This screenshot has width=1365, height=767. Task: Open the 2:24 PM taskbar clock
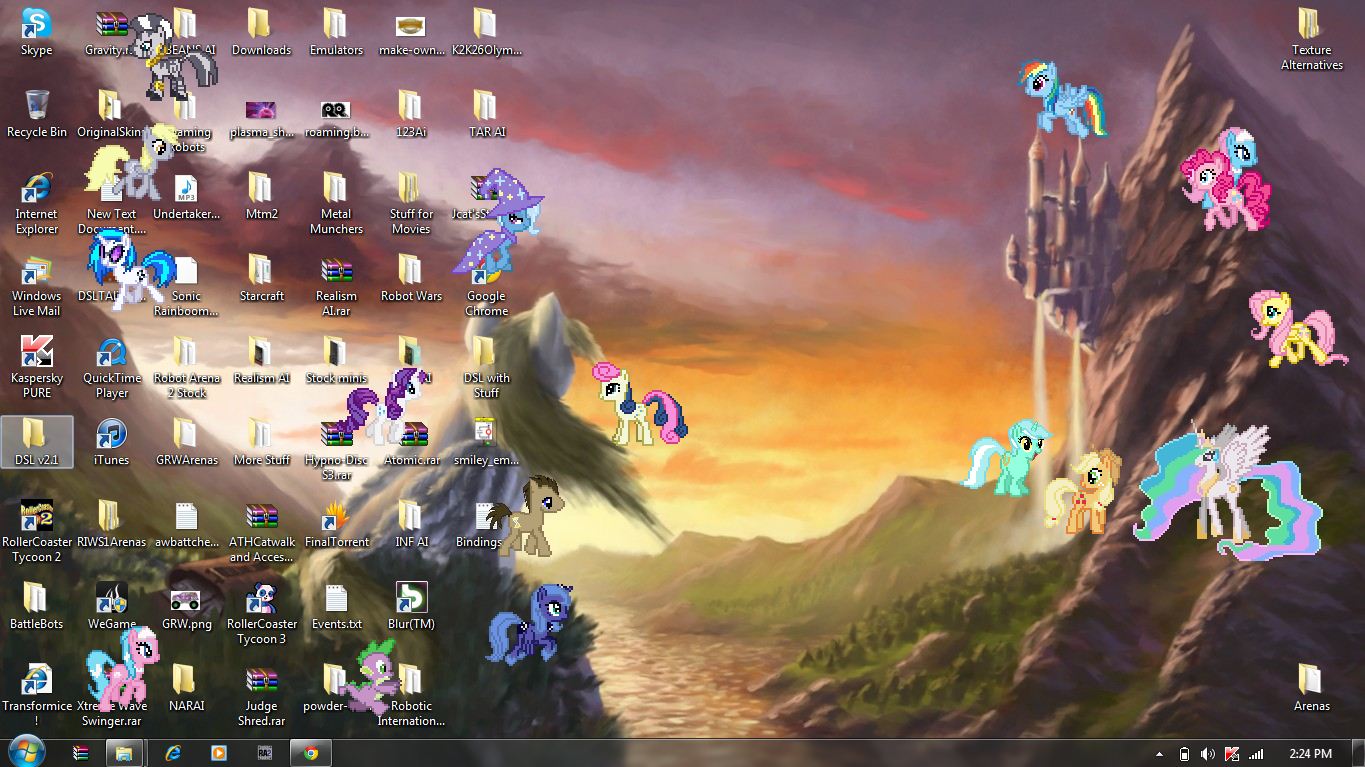1310,754
